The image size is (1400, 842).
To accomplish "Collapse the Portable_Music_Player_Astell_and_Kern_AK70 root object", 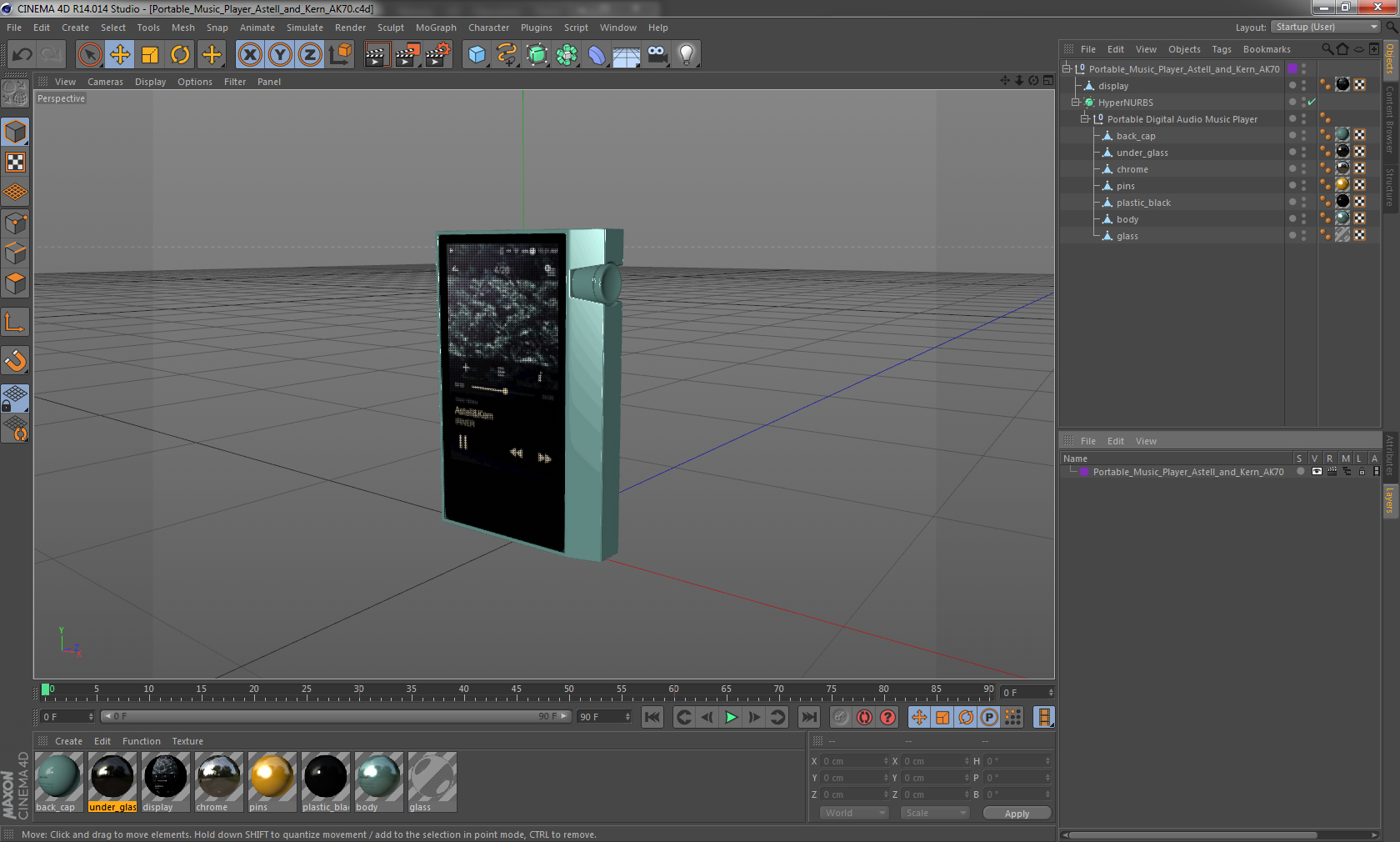I will click(x=1066, y=68).
